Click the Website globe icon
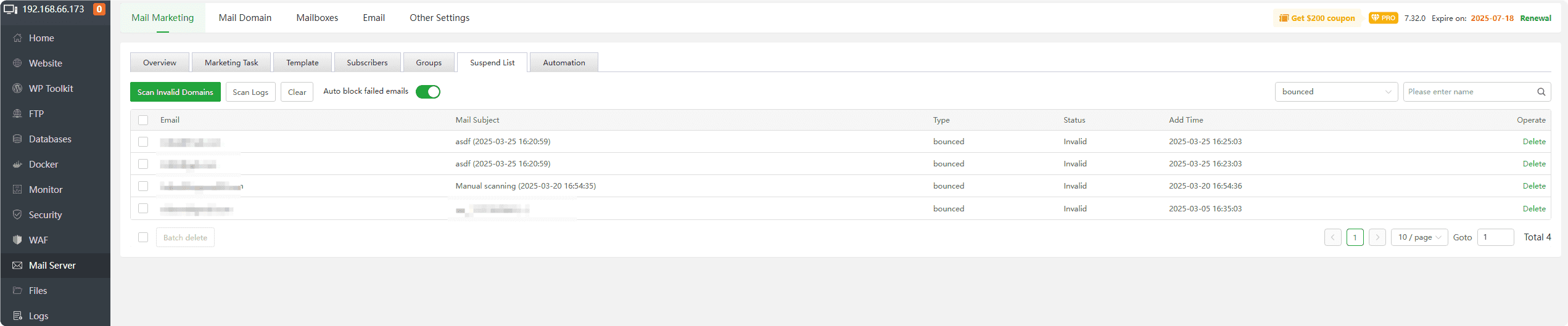 (x=17, y=63)
